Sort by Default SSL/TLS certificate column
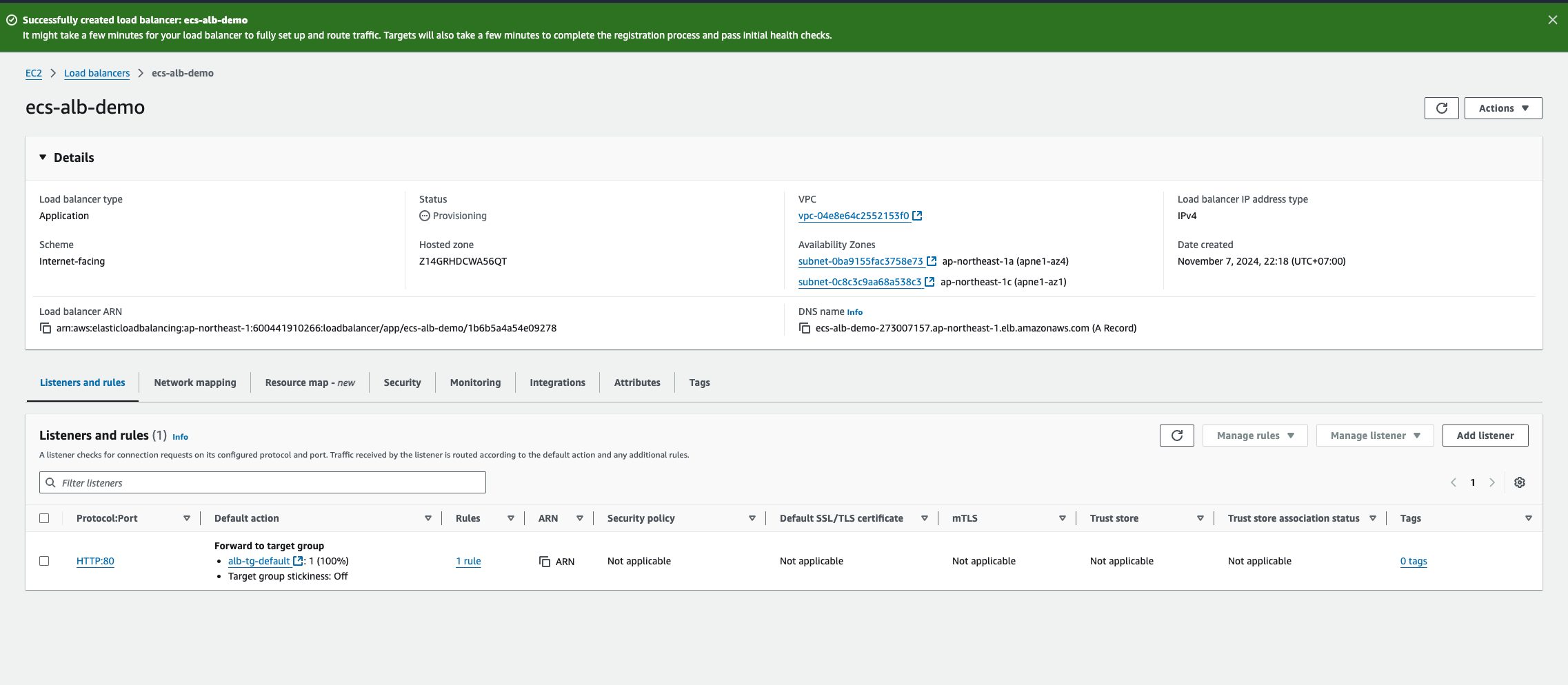The width and height of the screenshot is (1568, 685). (x=925, y=518)
